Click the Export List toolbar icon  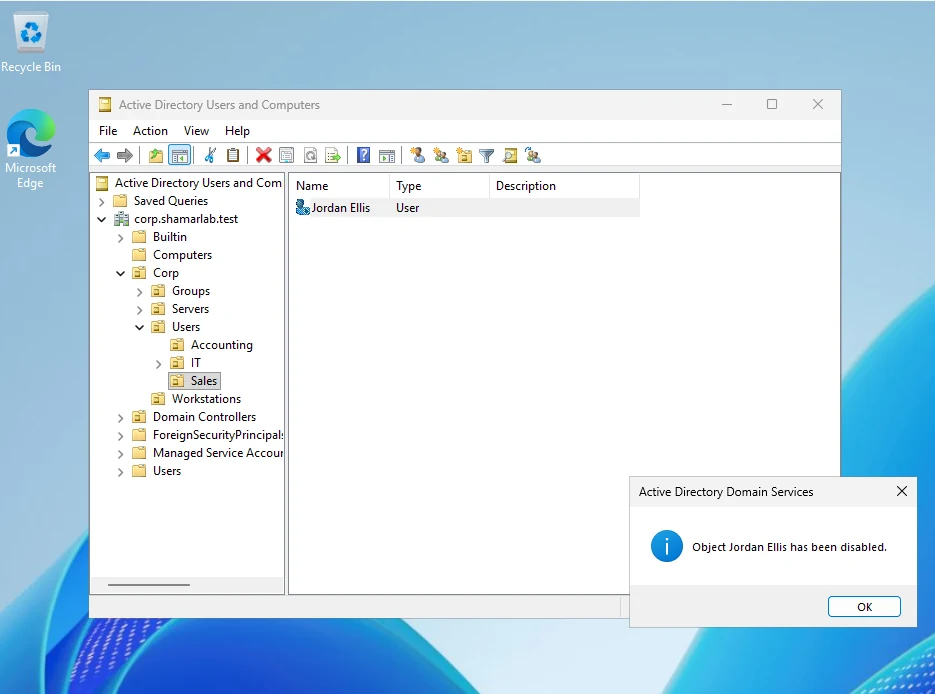[333, 156]
